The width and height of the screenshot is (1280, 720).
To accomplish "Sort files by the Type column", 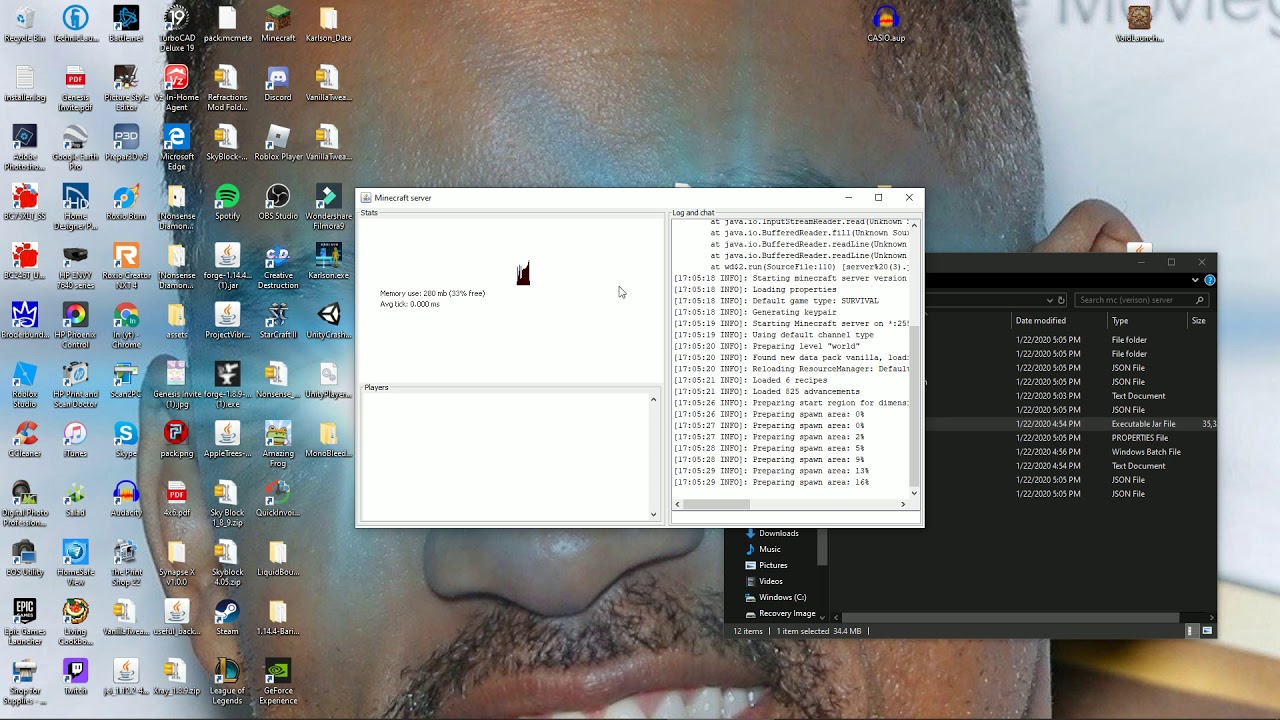I will (x=1120, y=321).
